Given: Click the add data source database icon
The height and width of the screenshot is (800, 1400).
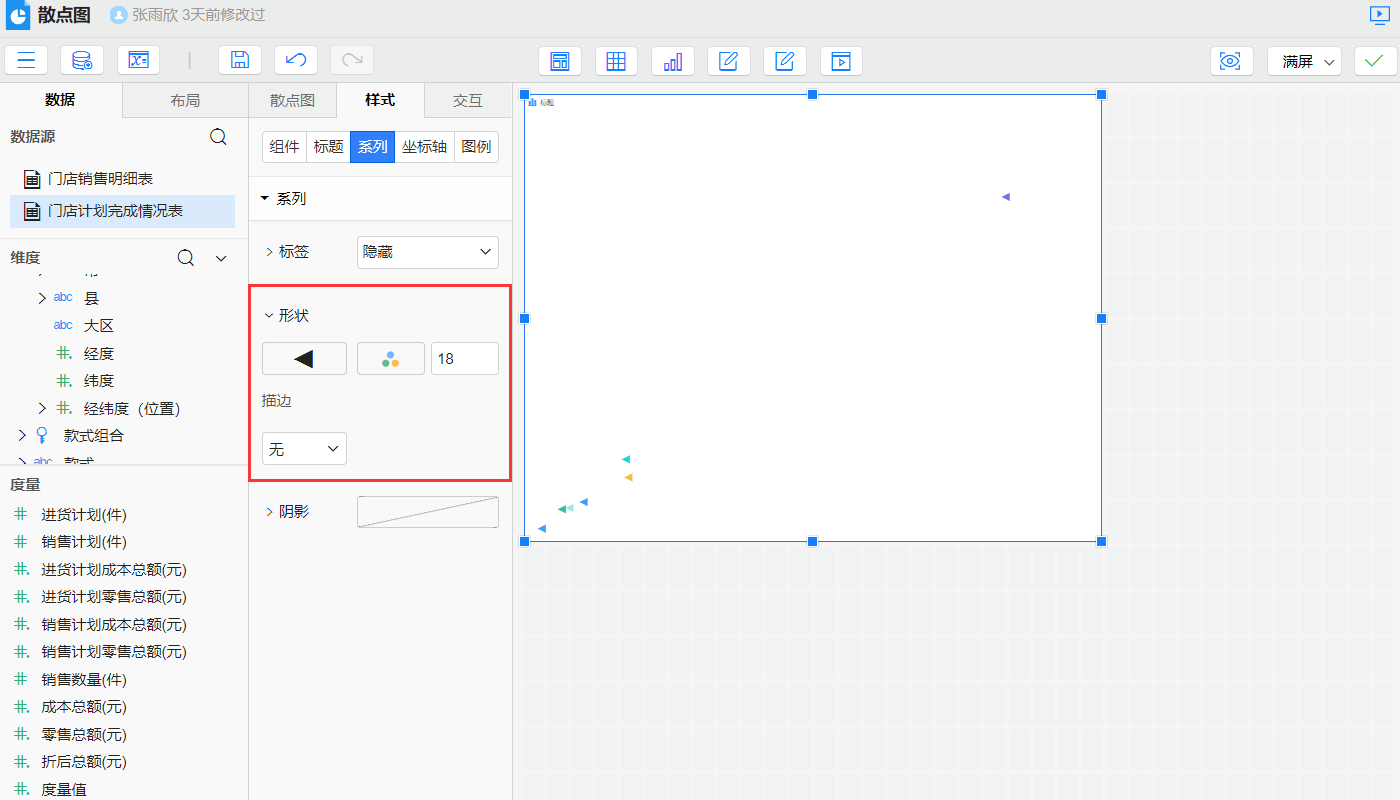Looking at the screenshot, I should (x=82, y=60).
